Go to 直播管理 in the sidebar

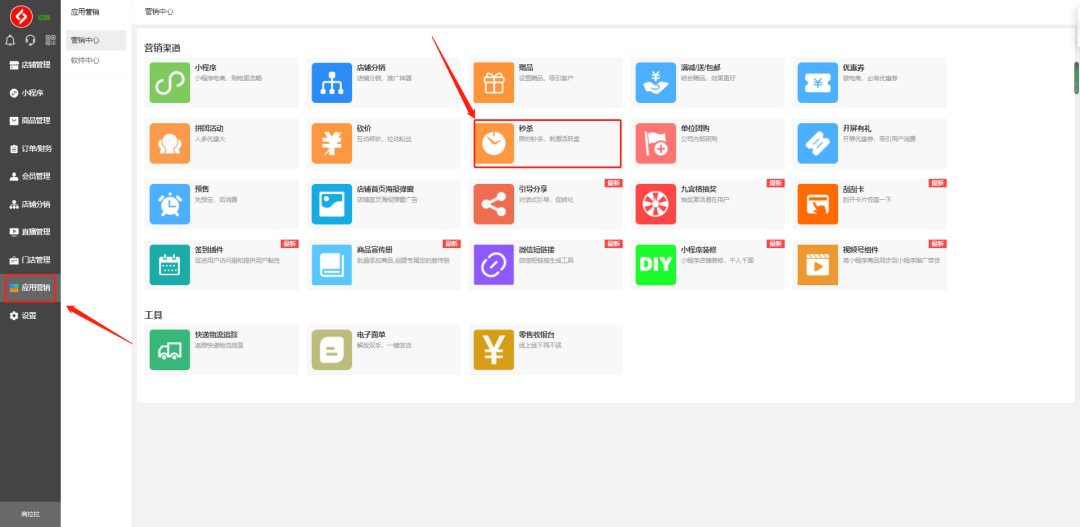[30, 232]
